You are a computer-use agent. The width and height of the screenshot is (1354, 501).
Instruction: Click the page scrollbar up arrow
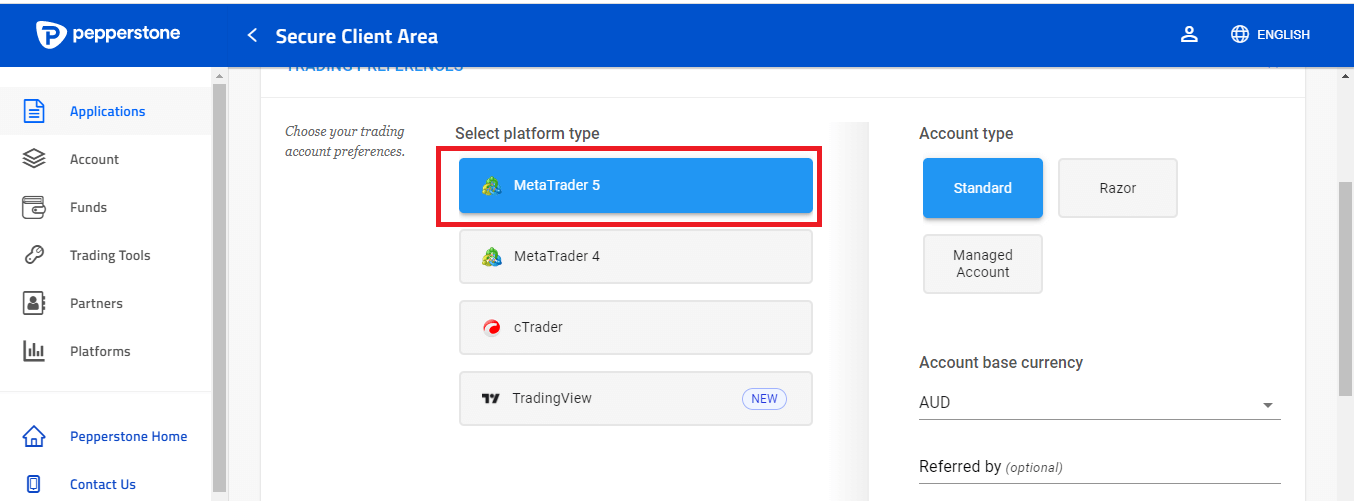[x=1346, y=76]
